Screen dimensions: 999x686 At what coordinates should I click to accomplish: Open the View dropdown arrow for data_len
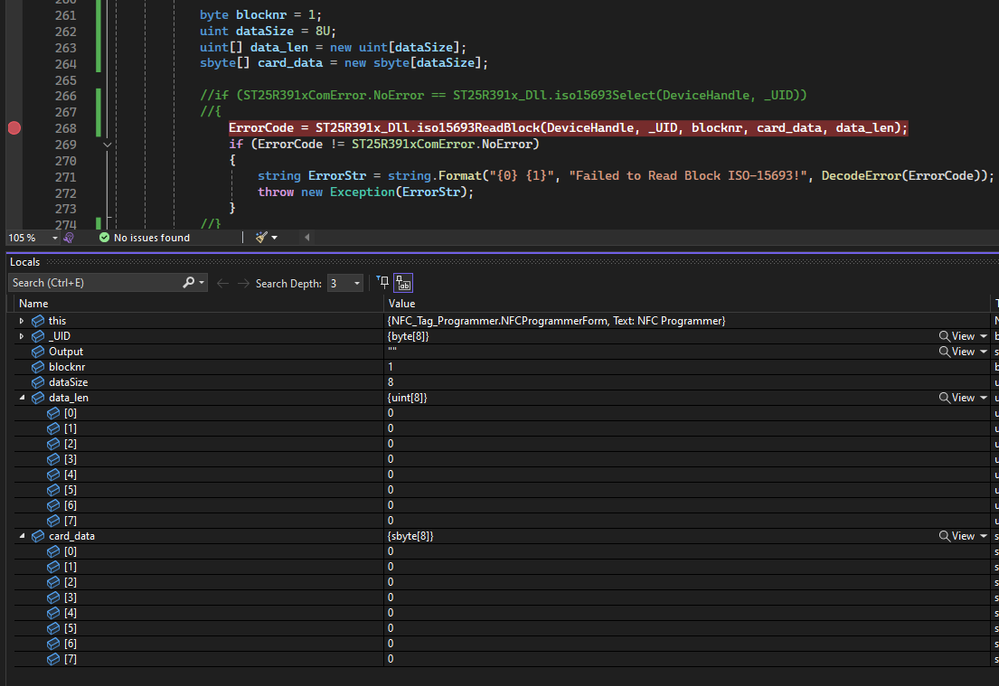pyautogui.click(x=984, y=397)
